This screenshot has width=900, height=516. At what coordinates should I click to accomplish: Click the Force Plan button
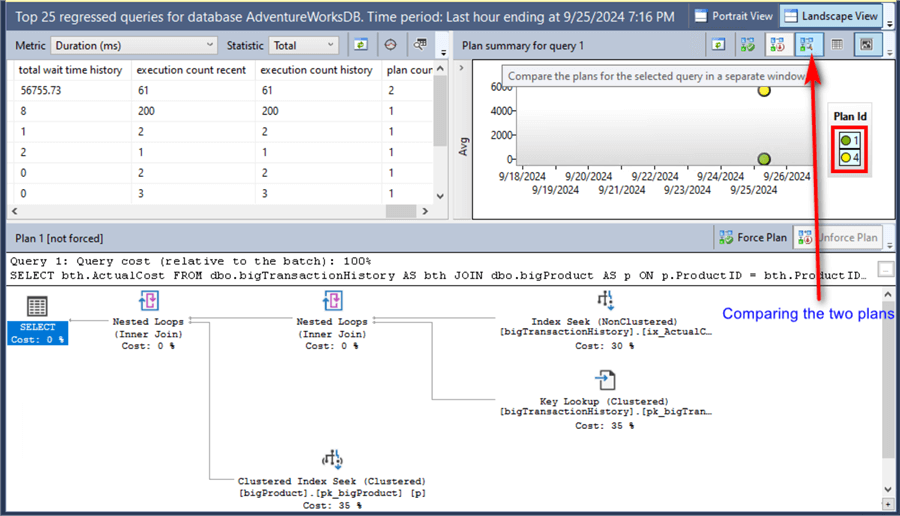point(752,237)
